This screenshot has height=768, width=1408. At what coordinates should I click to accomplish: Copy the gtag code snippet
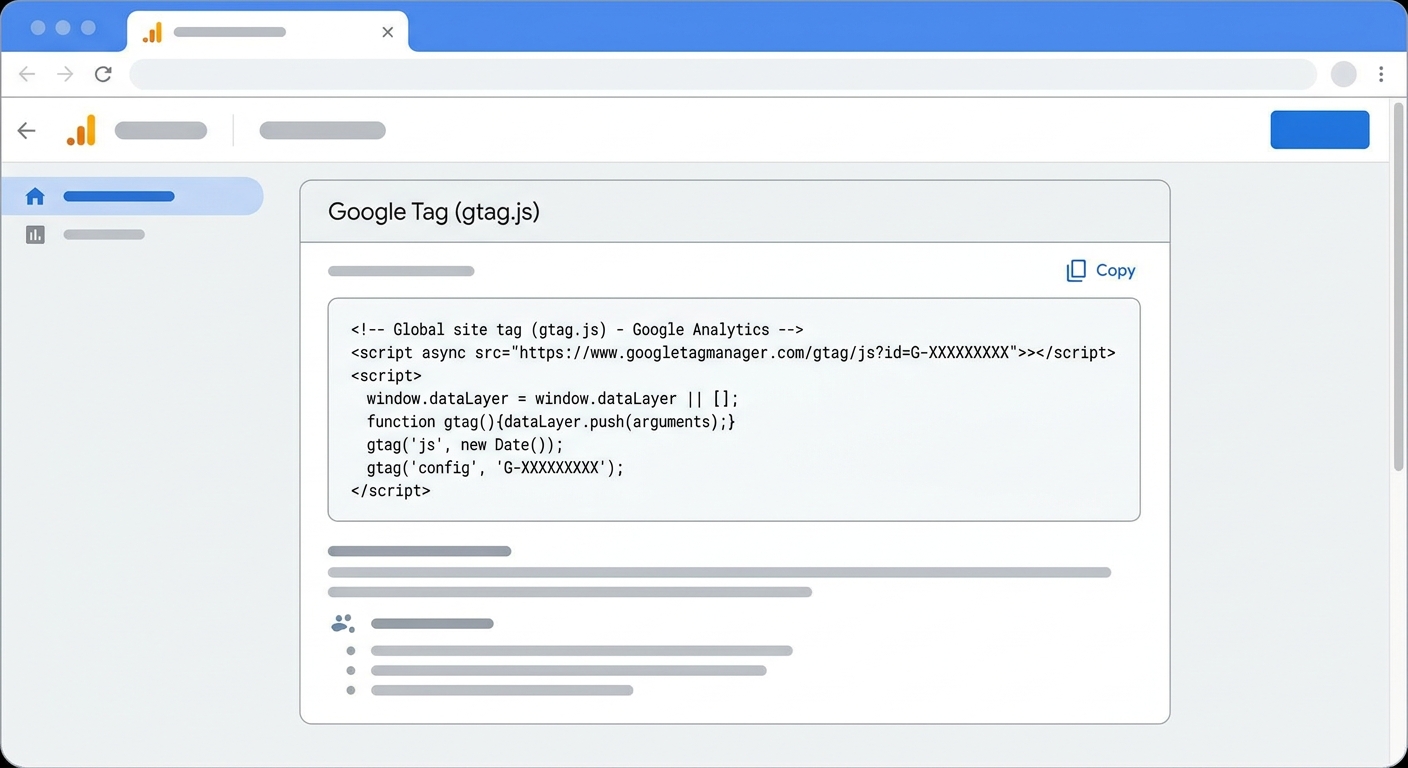click(x=1101, y=270)
